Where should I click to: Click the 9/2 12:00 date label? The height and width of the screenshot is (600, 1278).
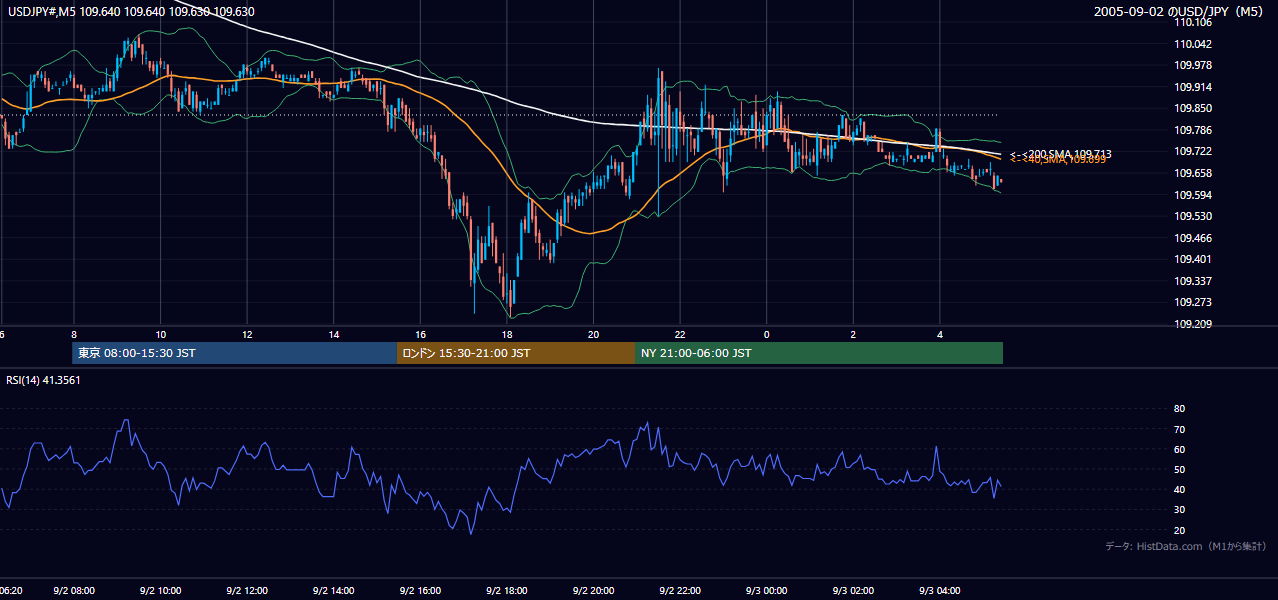point(247,590)
